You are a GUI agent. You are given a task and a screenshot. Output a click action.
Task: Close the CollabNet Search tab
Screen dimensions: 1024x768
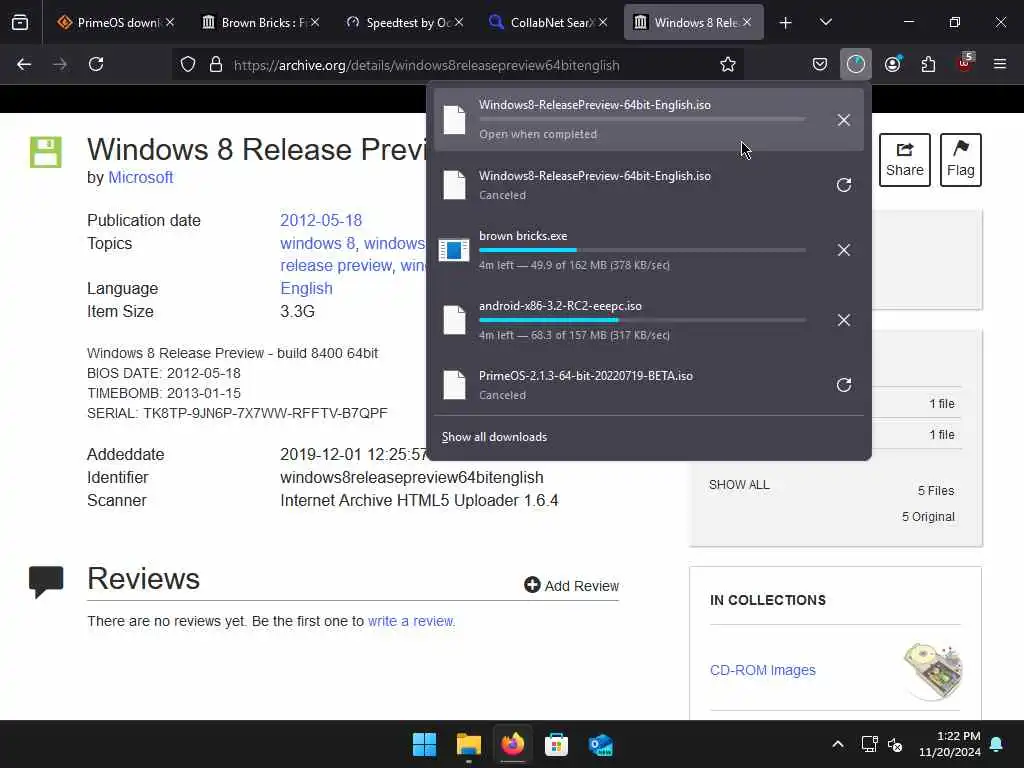pyautogui.click(x=603, y=22)
